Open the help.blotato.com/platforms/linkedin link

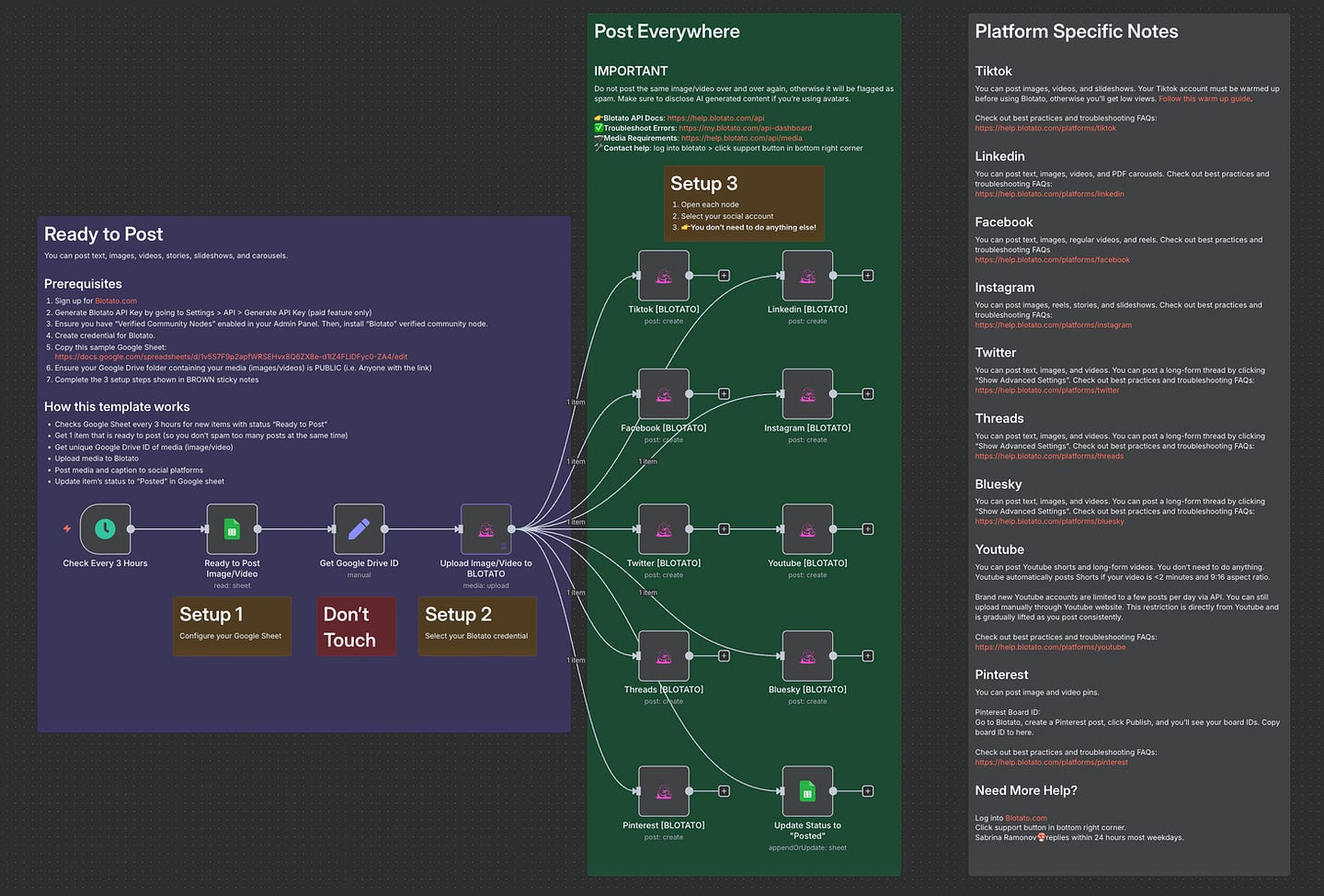coord(1049,194)
